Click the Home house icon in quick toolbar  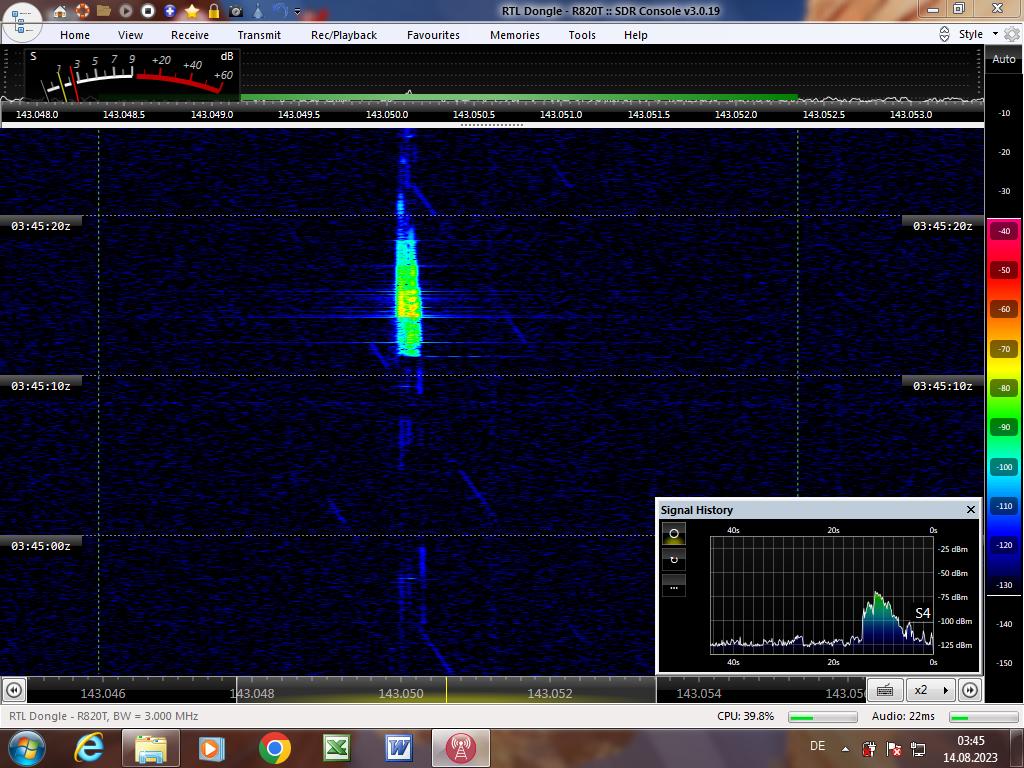60,11
